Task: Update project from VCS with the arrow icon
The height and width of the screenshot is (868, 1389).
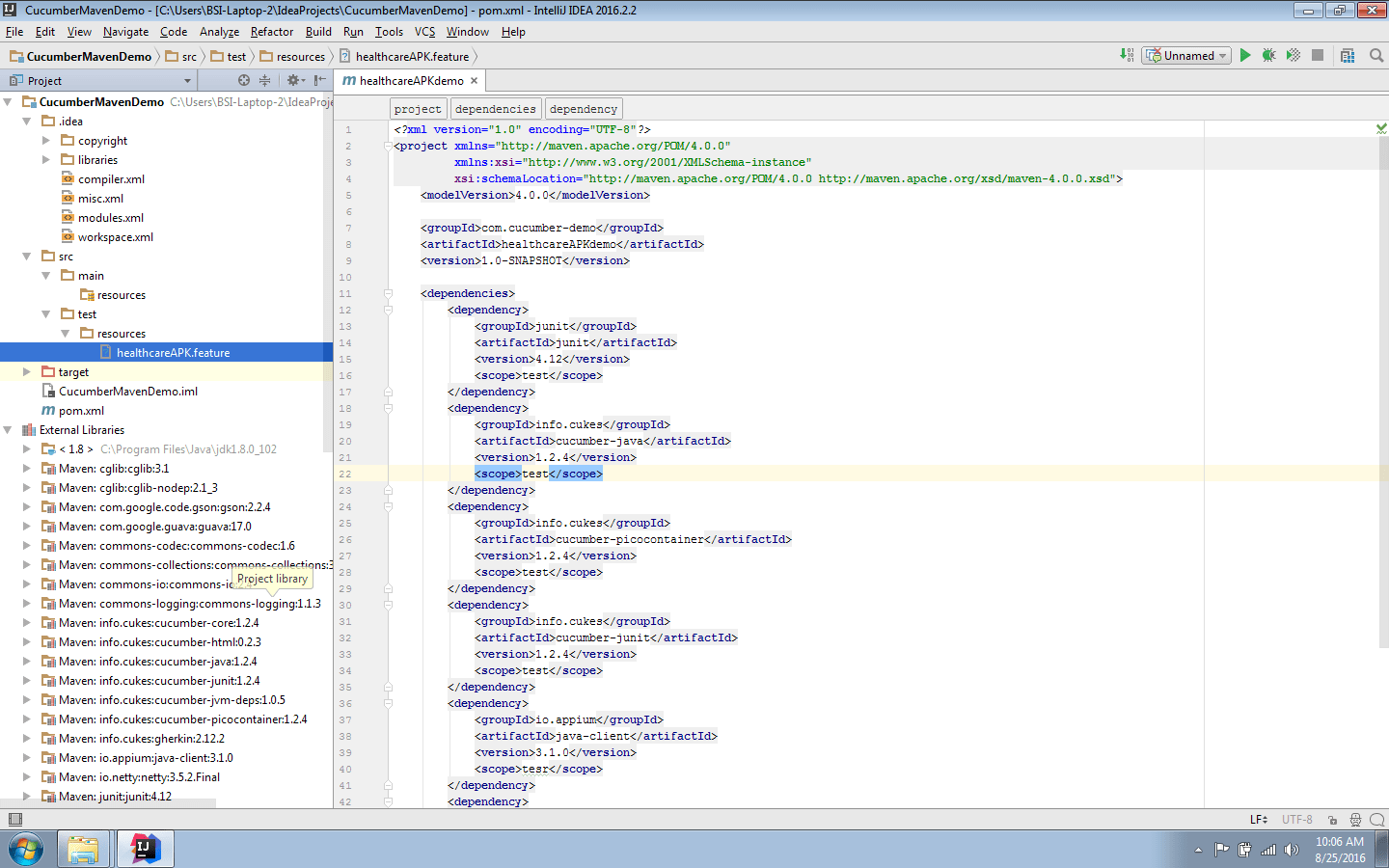Action: [x=1126, y=55]
